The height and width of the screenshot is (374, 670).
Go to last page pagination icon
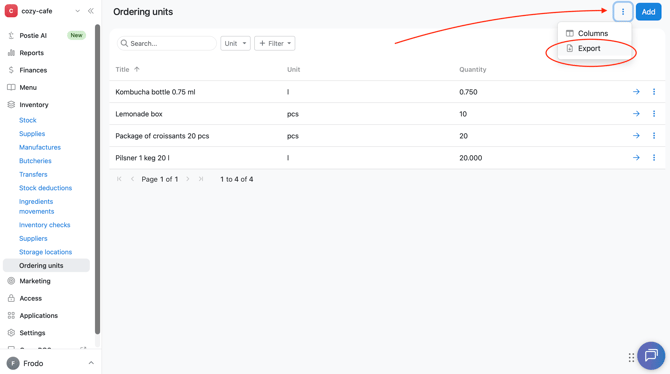pos(201,179)
